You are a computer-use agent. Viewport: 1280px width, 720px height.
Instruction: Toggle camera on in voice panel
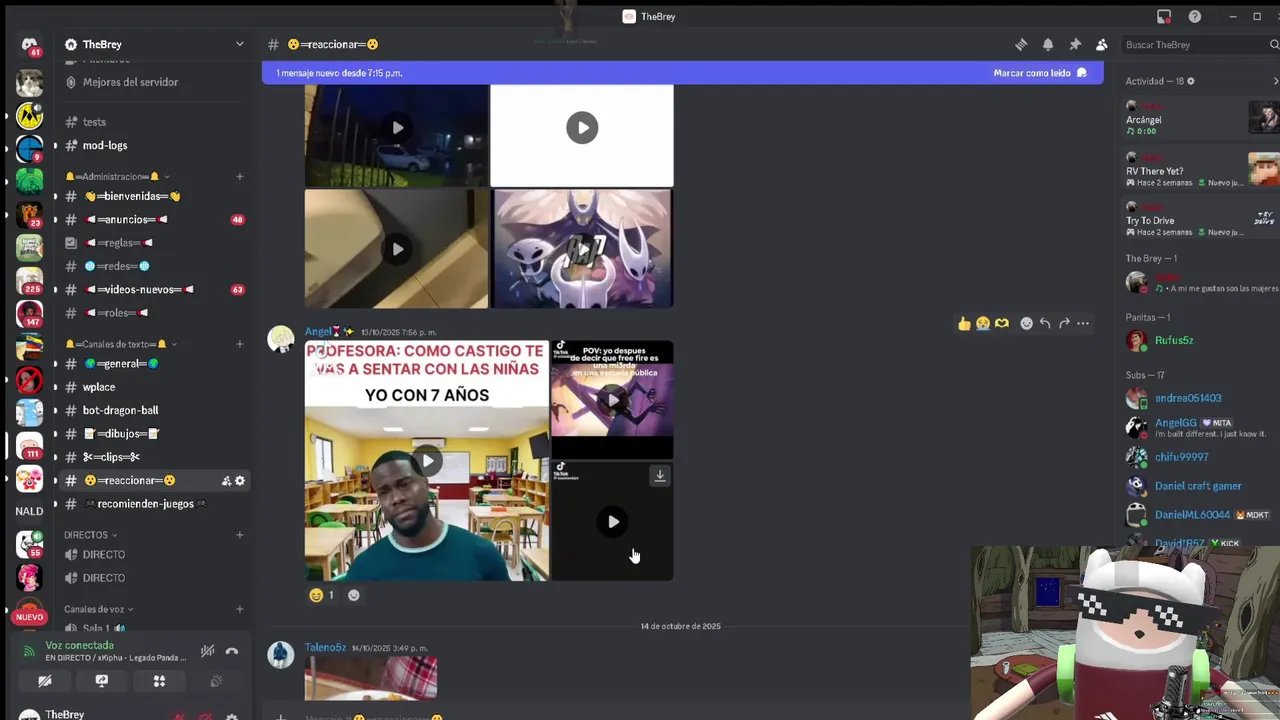[x=45, y=681]
